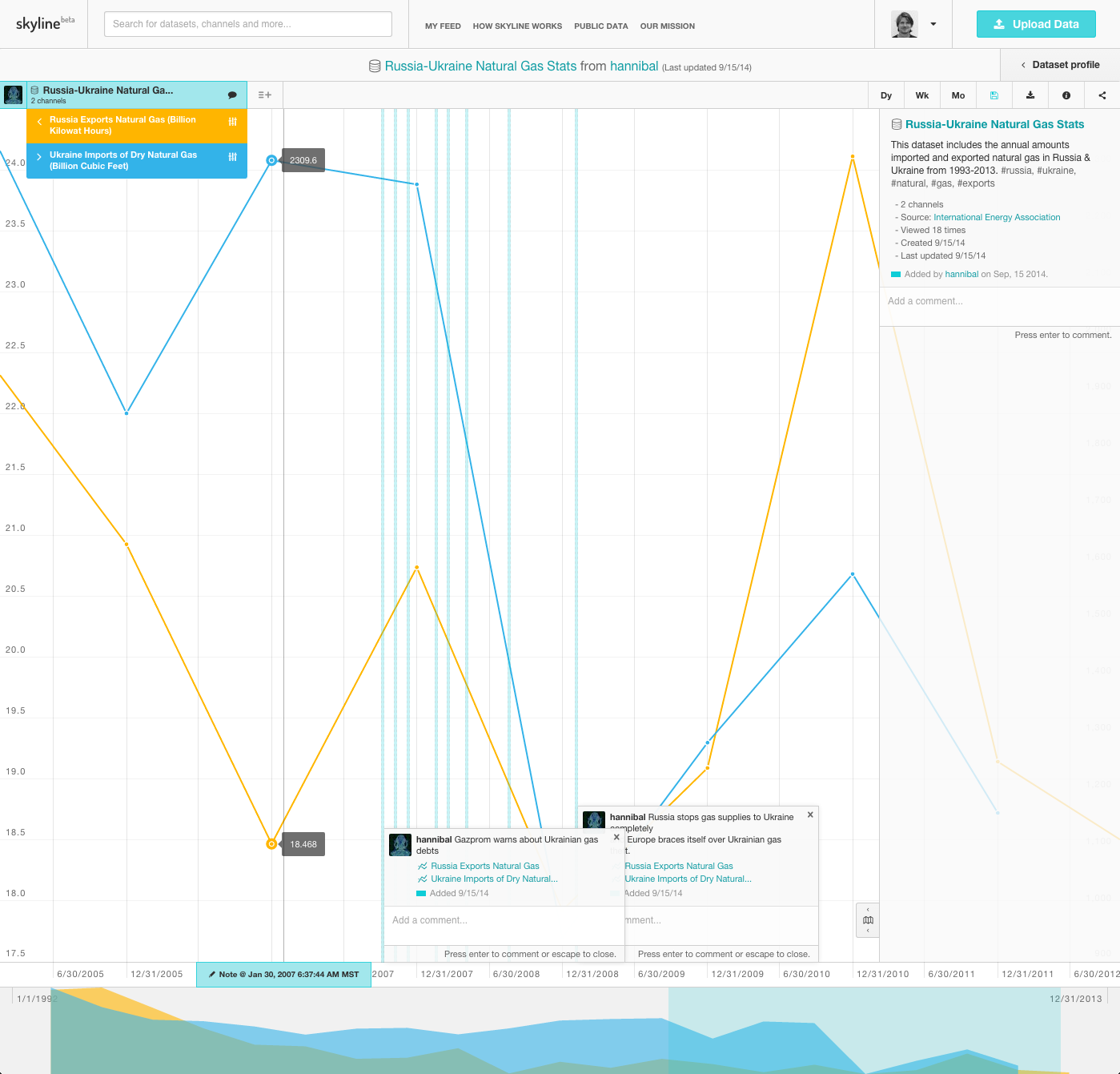Click Russia Exports Natural Gas link in Gazprom note
This screenshot has height=1074, width=1120.
click(x=485, y=866)
